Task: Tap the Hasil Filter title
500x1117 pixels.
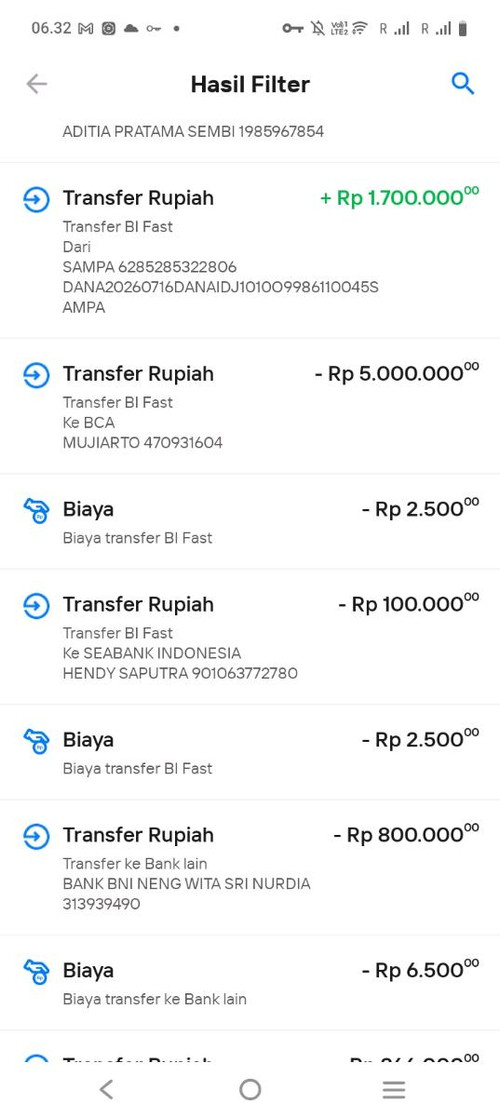Action: pyautogui.click(x=250, y=84)
